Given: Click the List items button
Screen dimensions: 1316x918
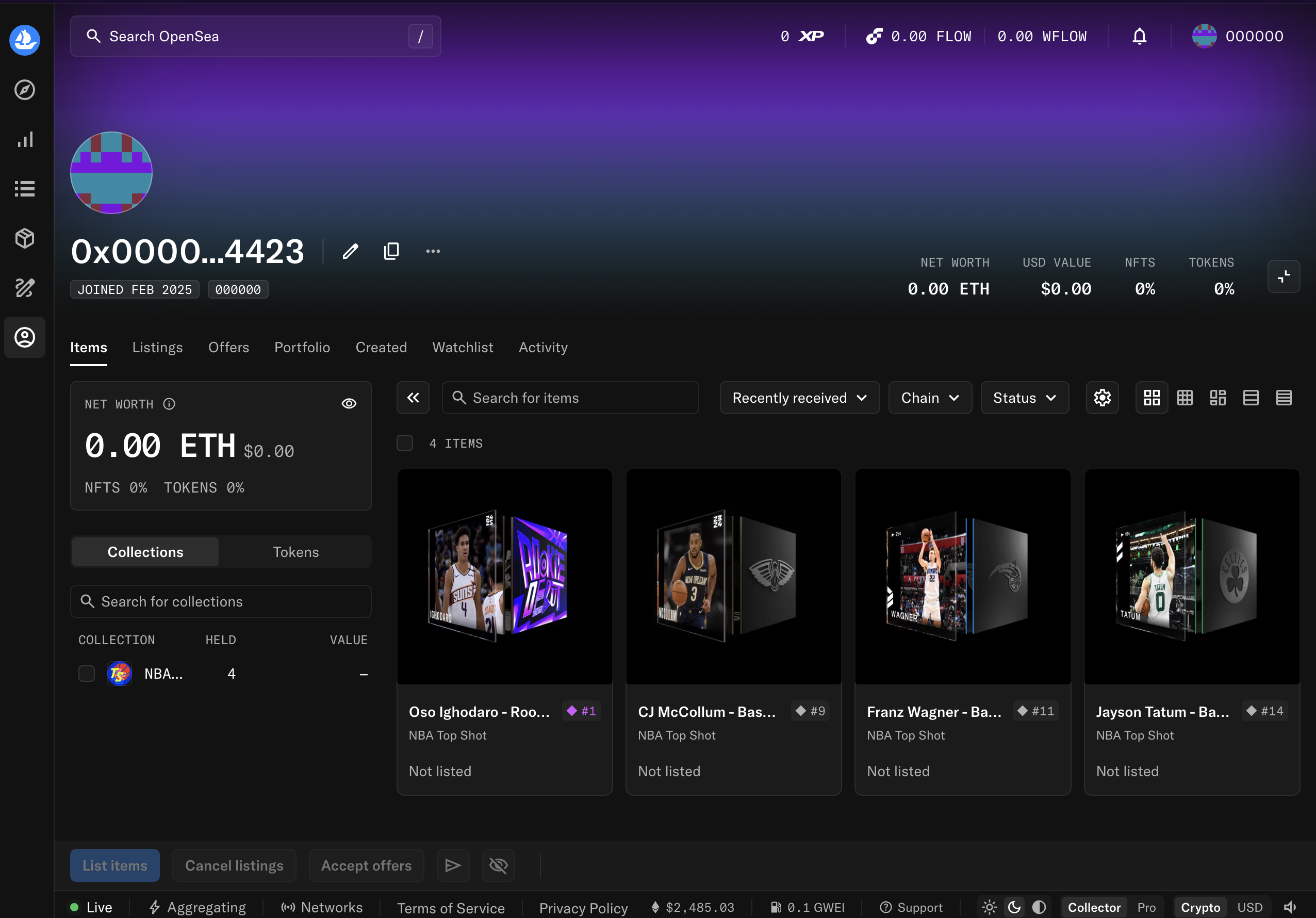Looking at the screenshot, I should point(114,865).
